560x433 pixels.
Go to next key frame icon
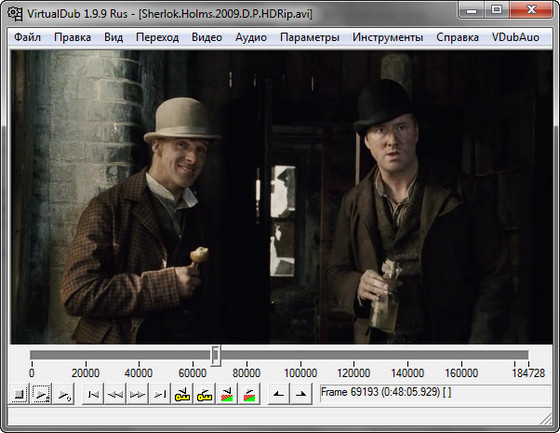click(204, 394)
